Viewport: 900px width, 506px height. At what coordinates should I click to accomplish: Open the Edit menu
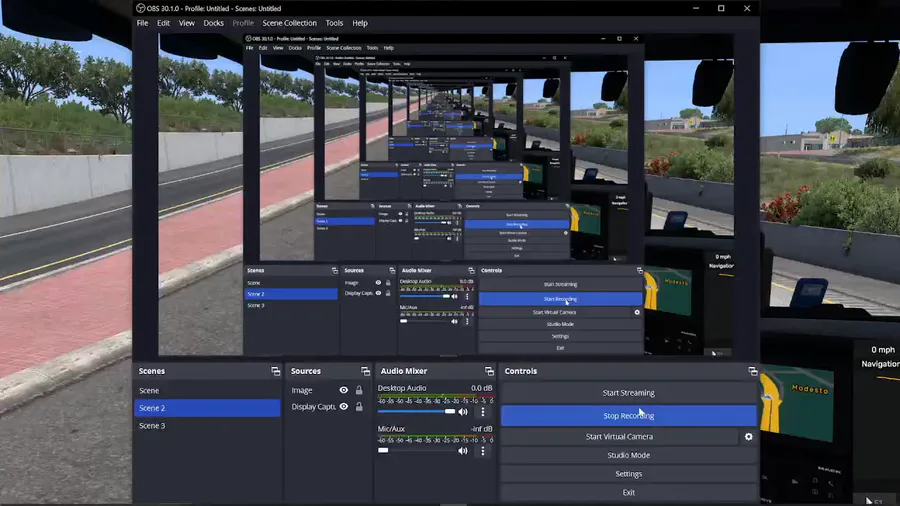(x=164, y=23)
